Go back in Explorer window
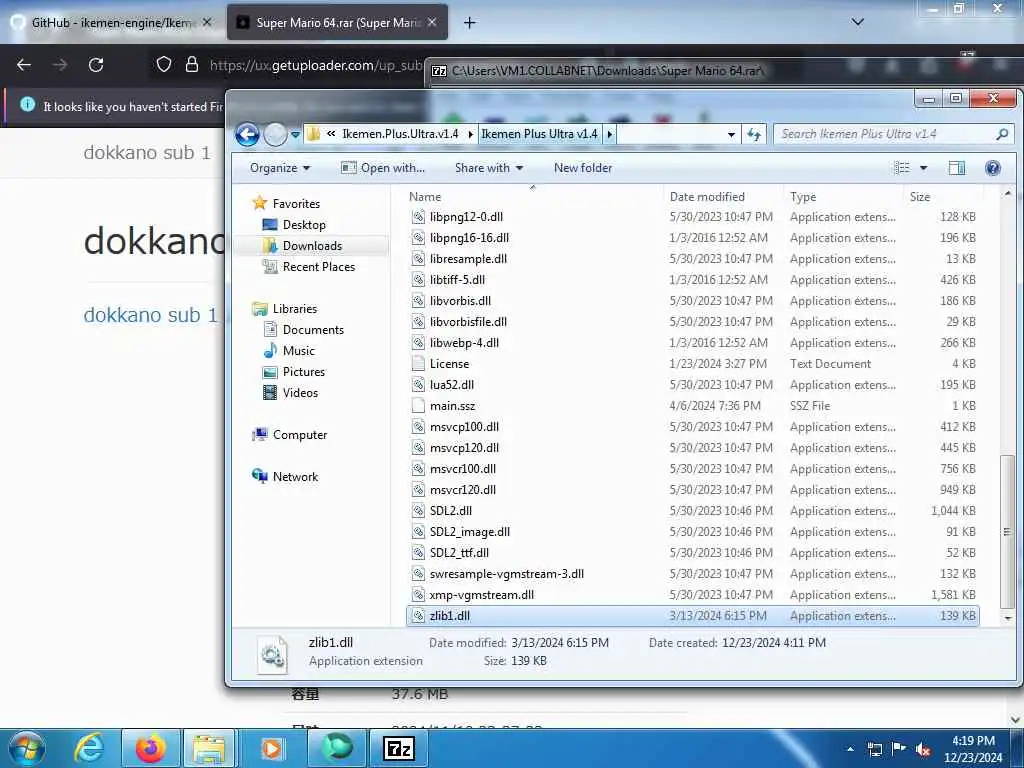1024x768 pixels. [248, 135]
